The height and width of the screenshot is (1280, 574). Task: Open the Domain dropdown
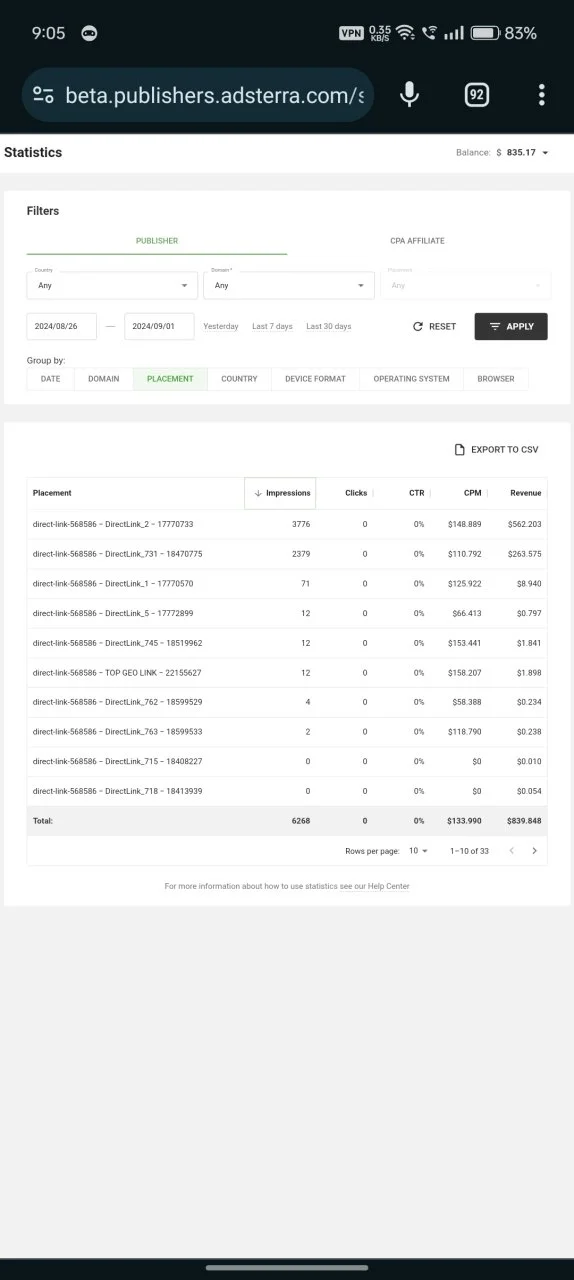click(289, 285)
